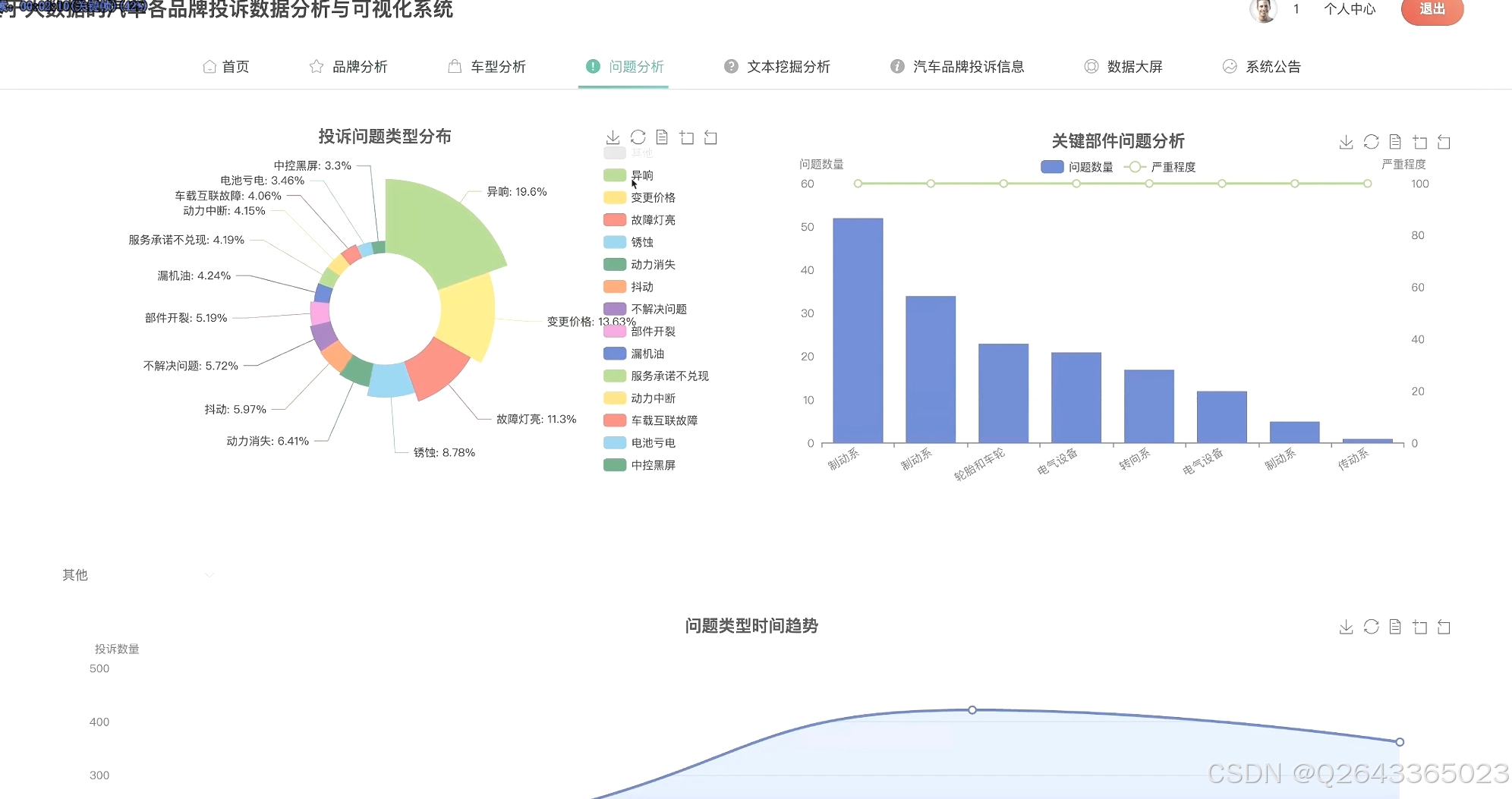Save the 投诉问题类型分布 chart as image
Screen dimensions: 1512x799
(x=613, y=137)
